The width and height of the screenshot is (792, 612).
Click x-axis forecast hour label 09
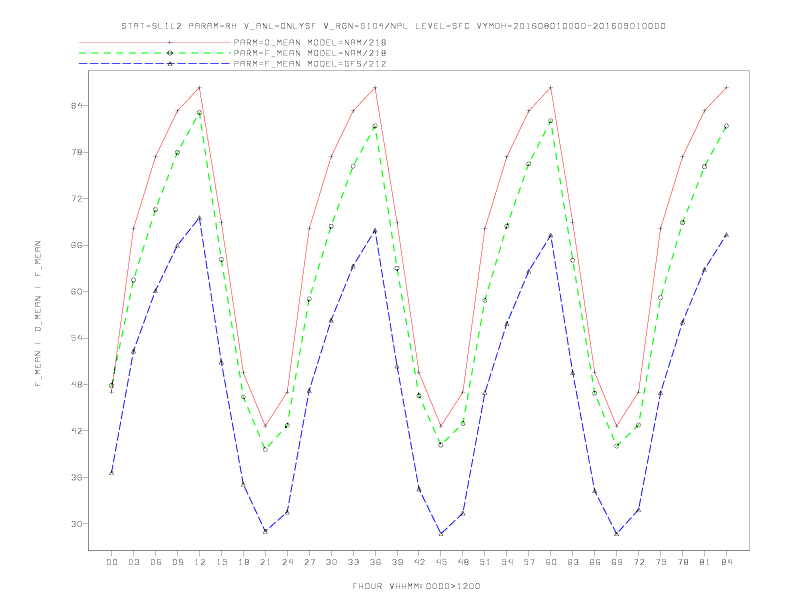click(x=177, y=562)
